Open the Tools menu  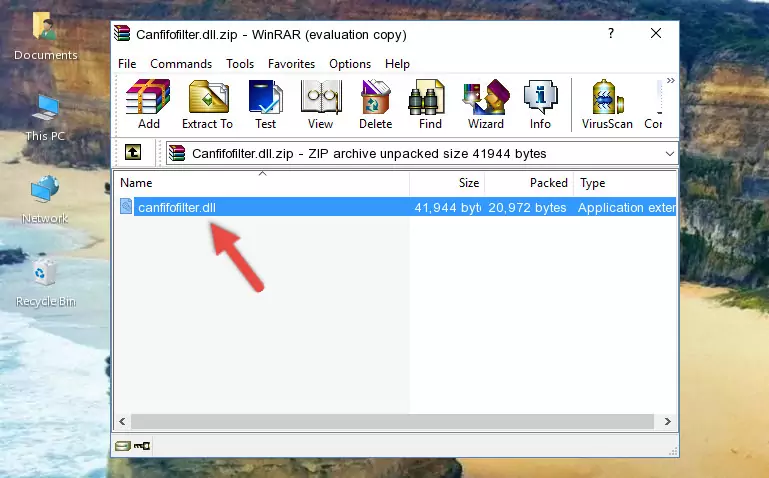[240, 64]
